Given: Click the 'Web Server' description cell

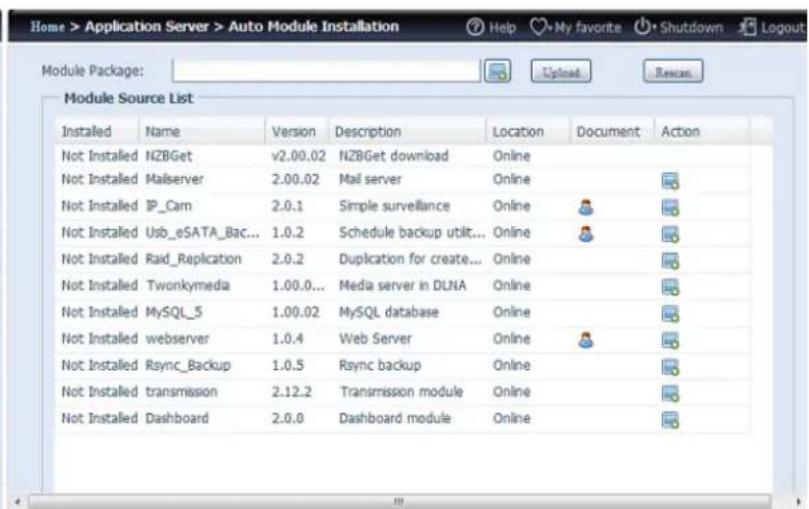Looking at the screenshot, I should point(375,339).
